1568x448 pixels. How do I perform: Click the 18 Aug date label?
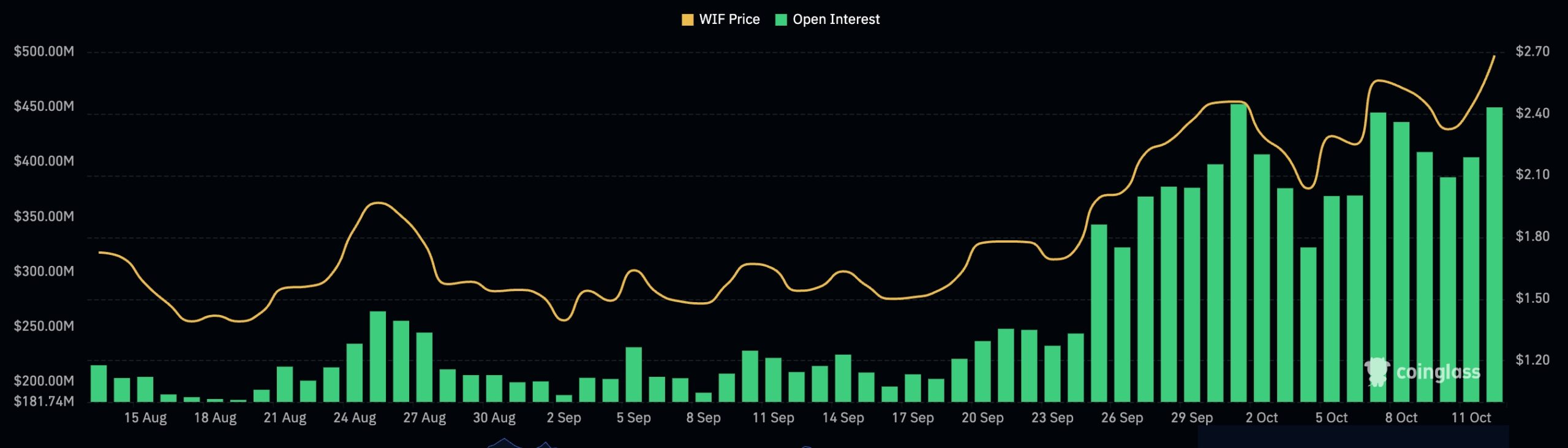click(x=215, y=418)
